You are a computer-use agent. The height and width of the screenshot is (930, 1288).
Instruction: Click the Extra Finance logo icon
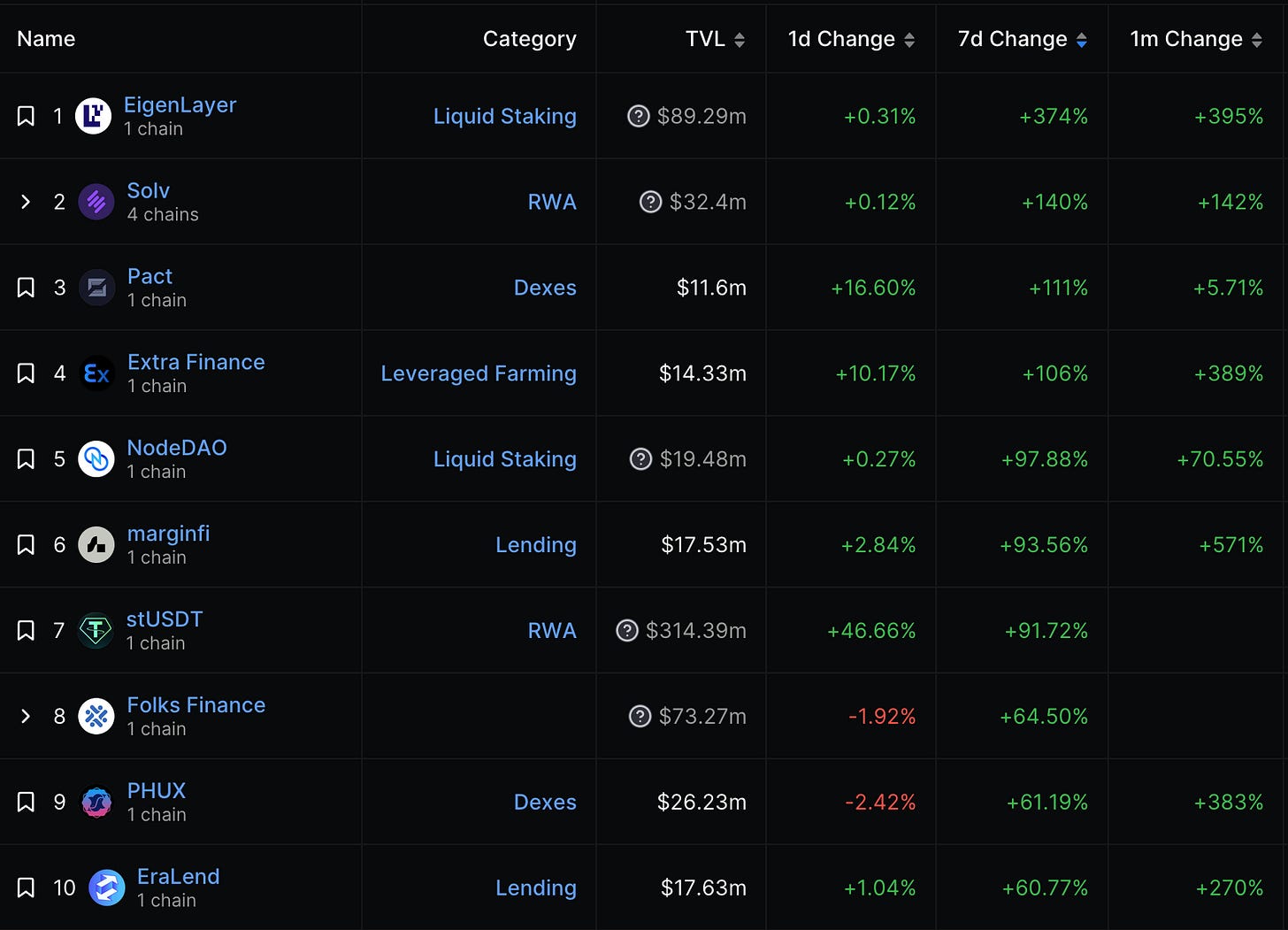[x=96, y=373]
